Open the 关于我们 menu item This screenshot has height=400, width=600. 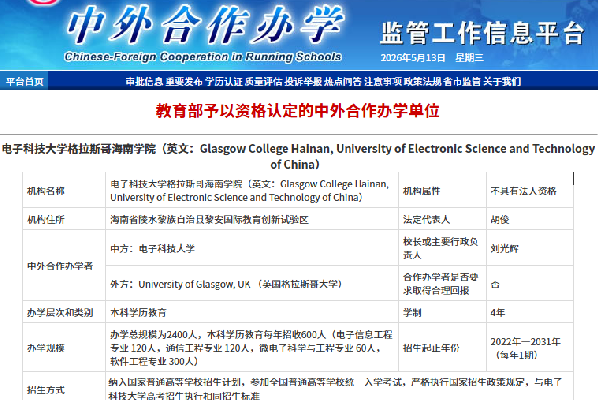pos(502,82)
